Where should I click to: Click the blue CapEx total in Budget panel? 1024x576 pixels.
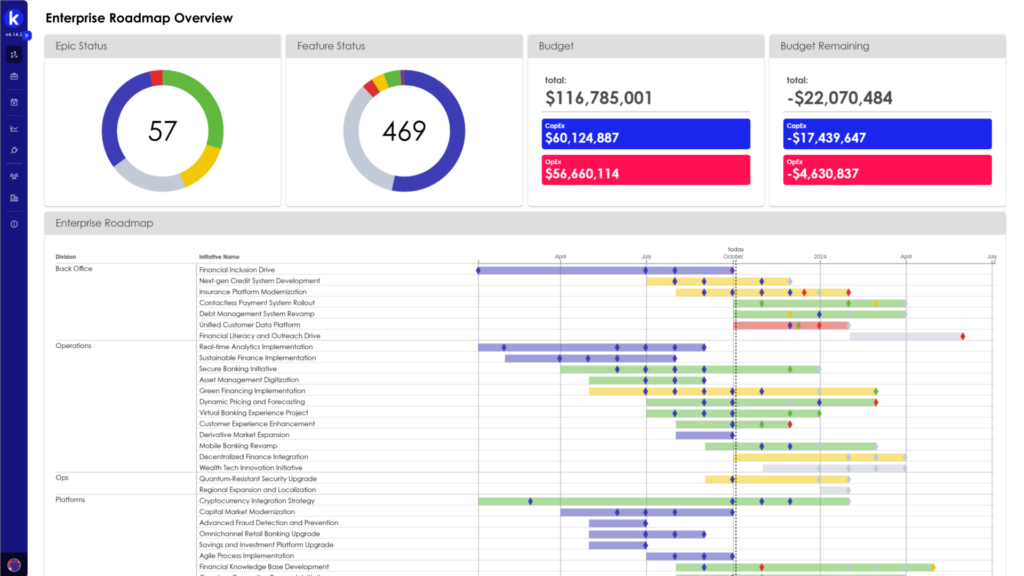[x=645, y=133]
